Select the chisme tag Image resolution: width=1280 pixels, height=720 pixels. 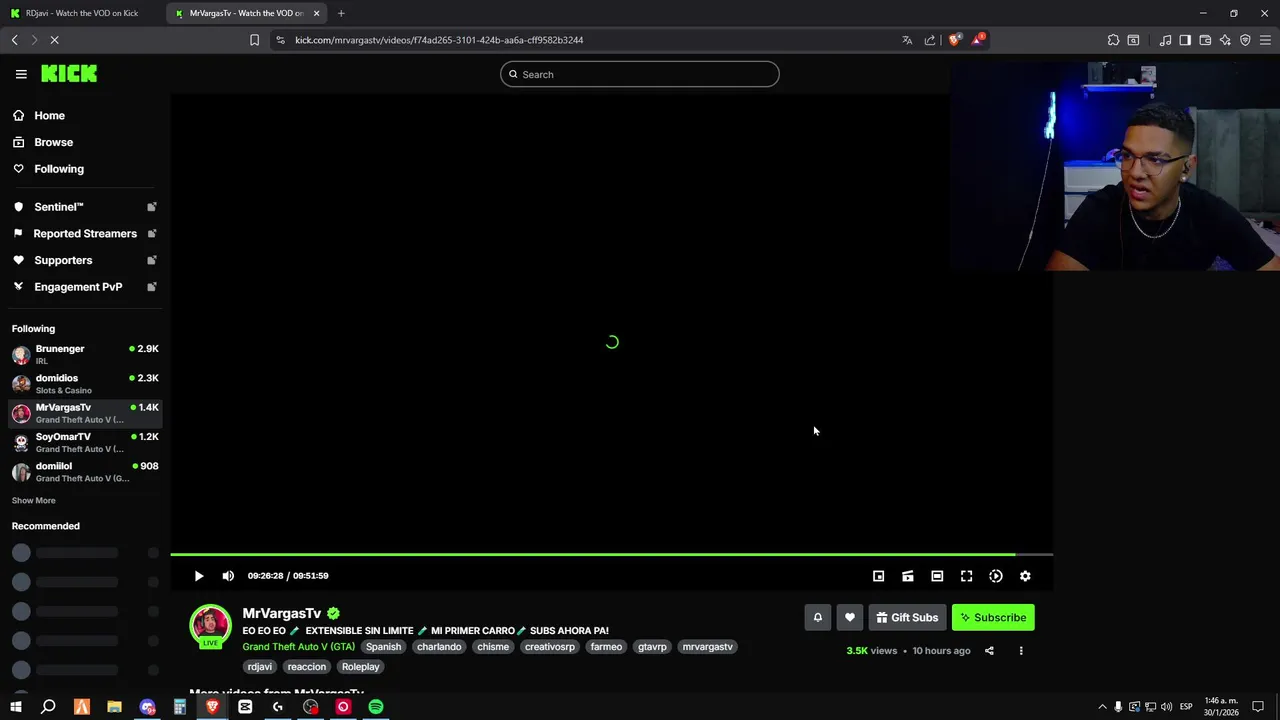click(x=493, y=647)
